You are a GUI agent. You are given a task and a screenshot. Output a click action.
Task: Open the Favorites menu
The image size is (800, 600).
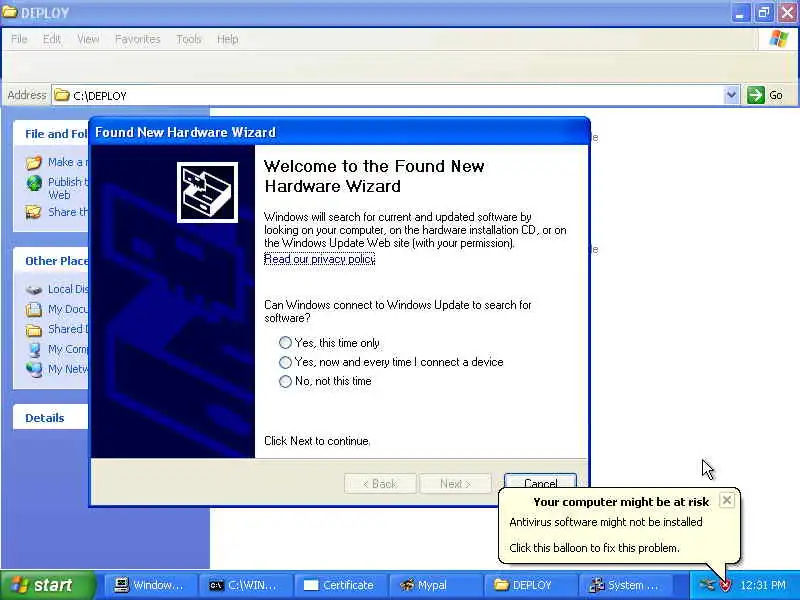coord(137,39)
